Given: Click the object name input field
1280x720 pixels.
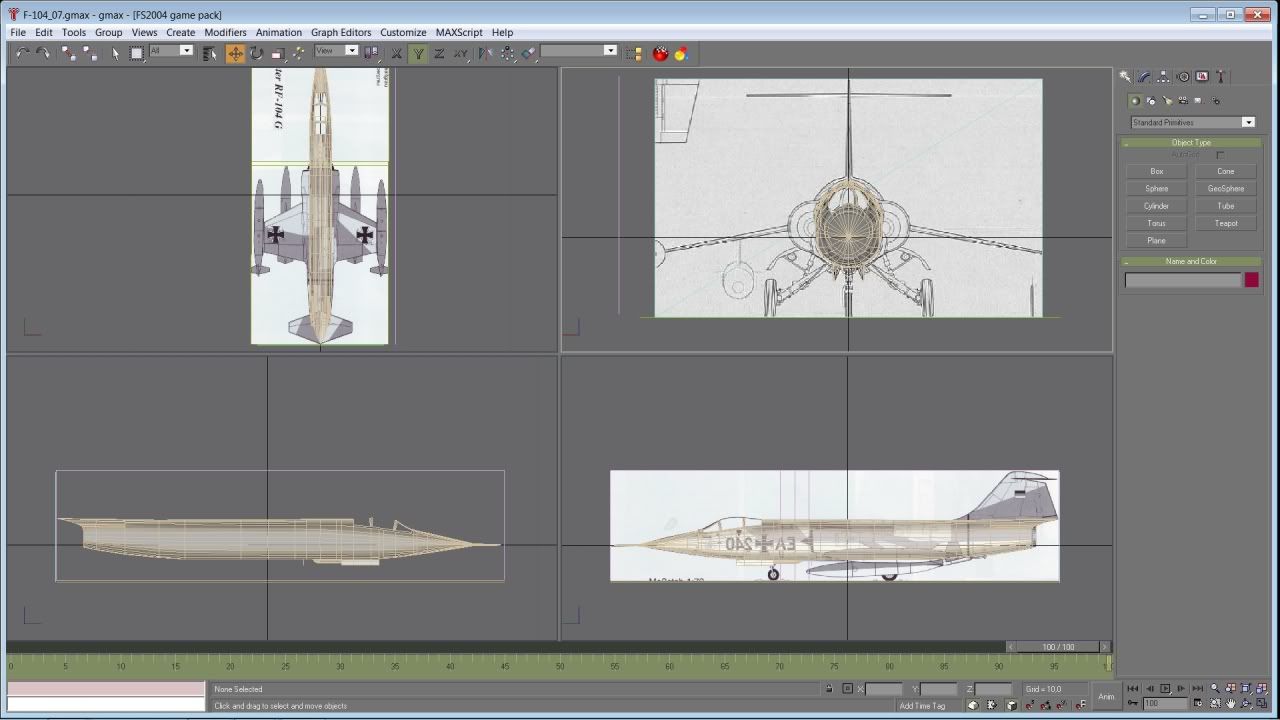Looking at the screenshot, I should point(1182,280).
